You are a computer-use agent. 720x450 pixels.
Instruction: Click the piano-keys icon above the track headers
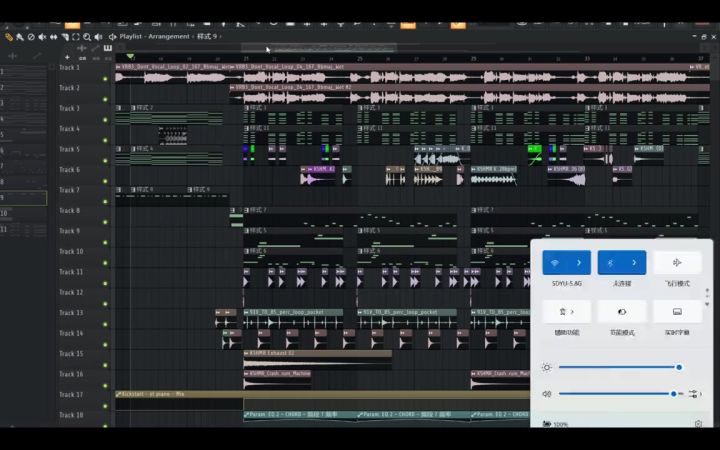pyautogui.click(x=108, y=48)
